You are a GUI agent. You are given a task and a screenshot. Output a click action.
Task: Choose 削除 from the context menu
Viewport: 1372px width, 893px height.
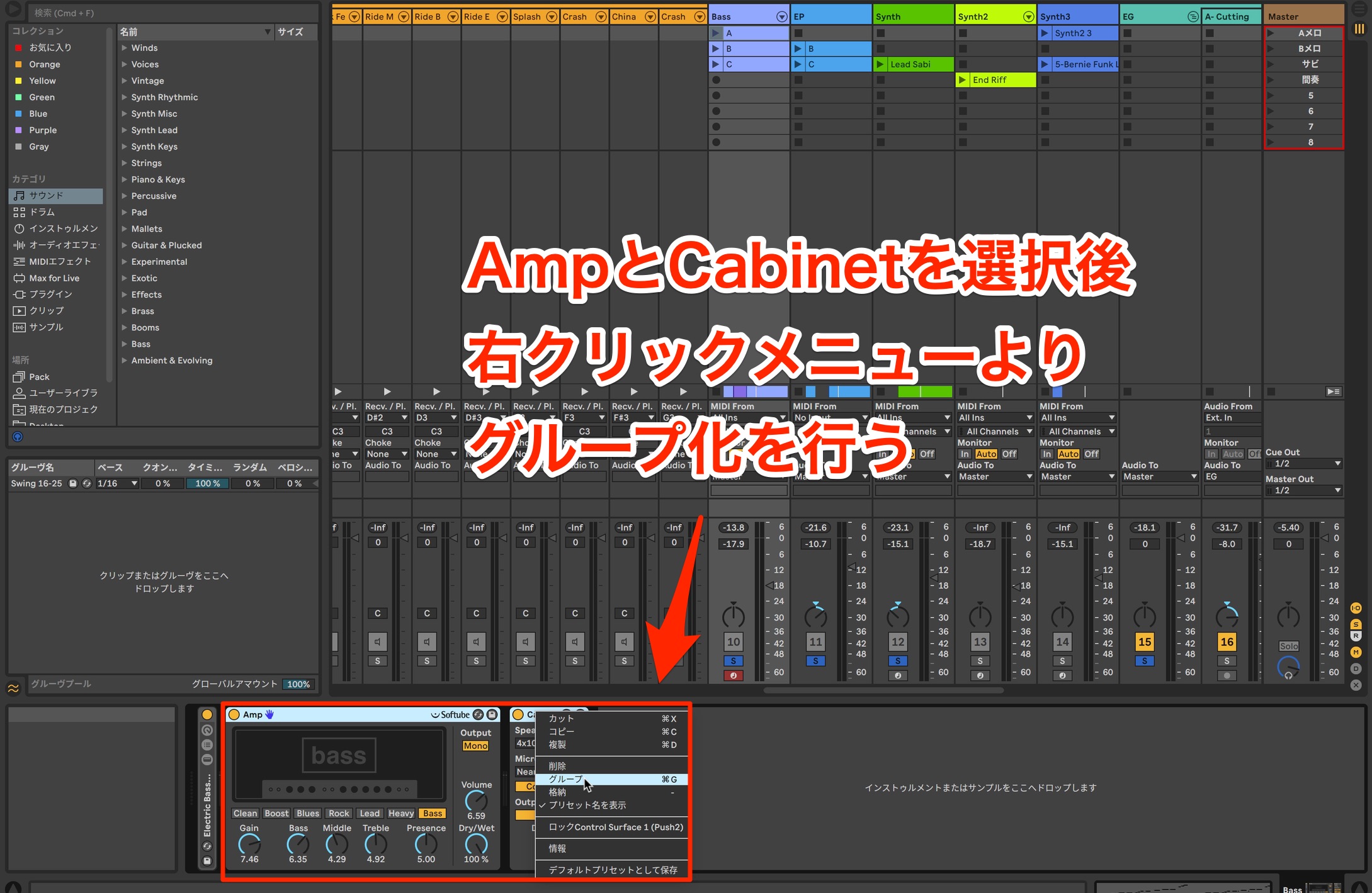pos(611,767)
